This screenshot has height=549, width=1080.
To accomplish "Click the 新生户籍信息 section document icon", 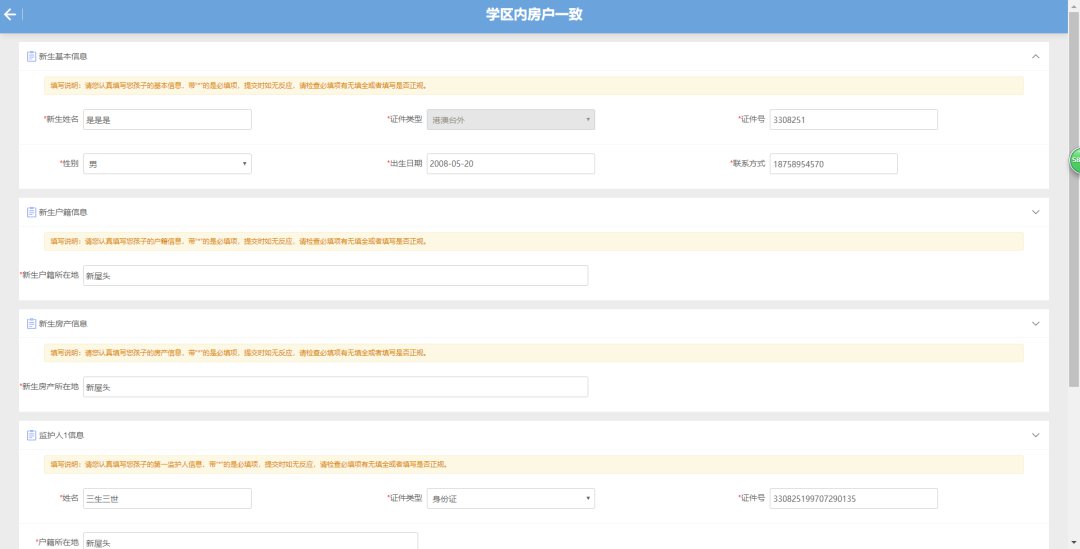I will [31, 212].
